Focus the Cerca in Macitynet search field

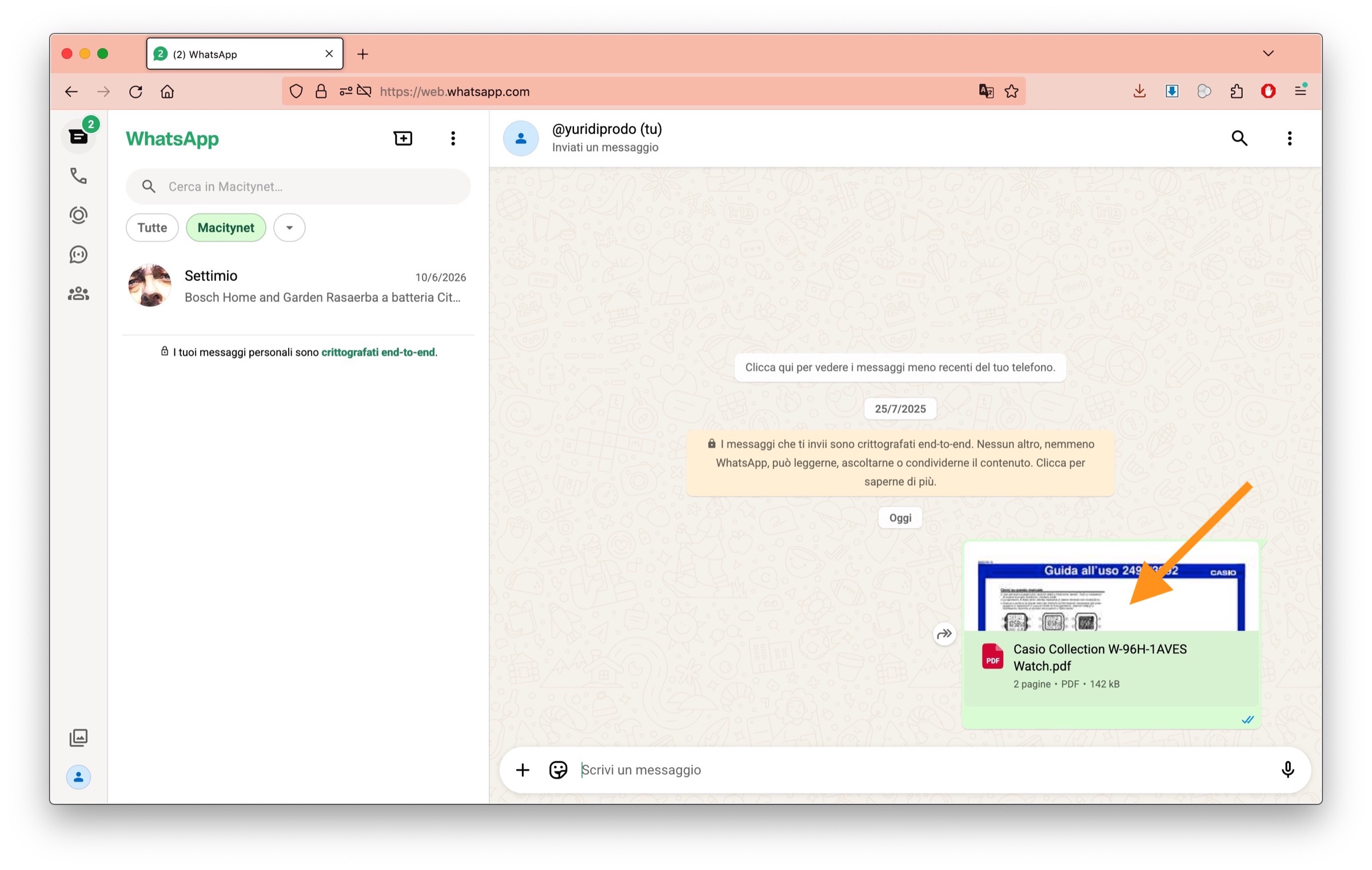(298, 186)
